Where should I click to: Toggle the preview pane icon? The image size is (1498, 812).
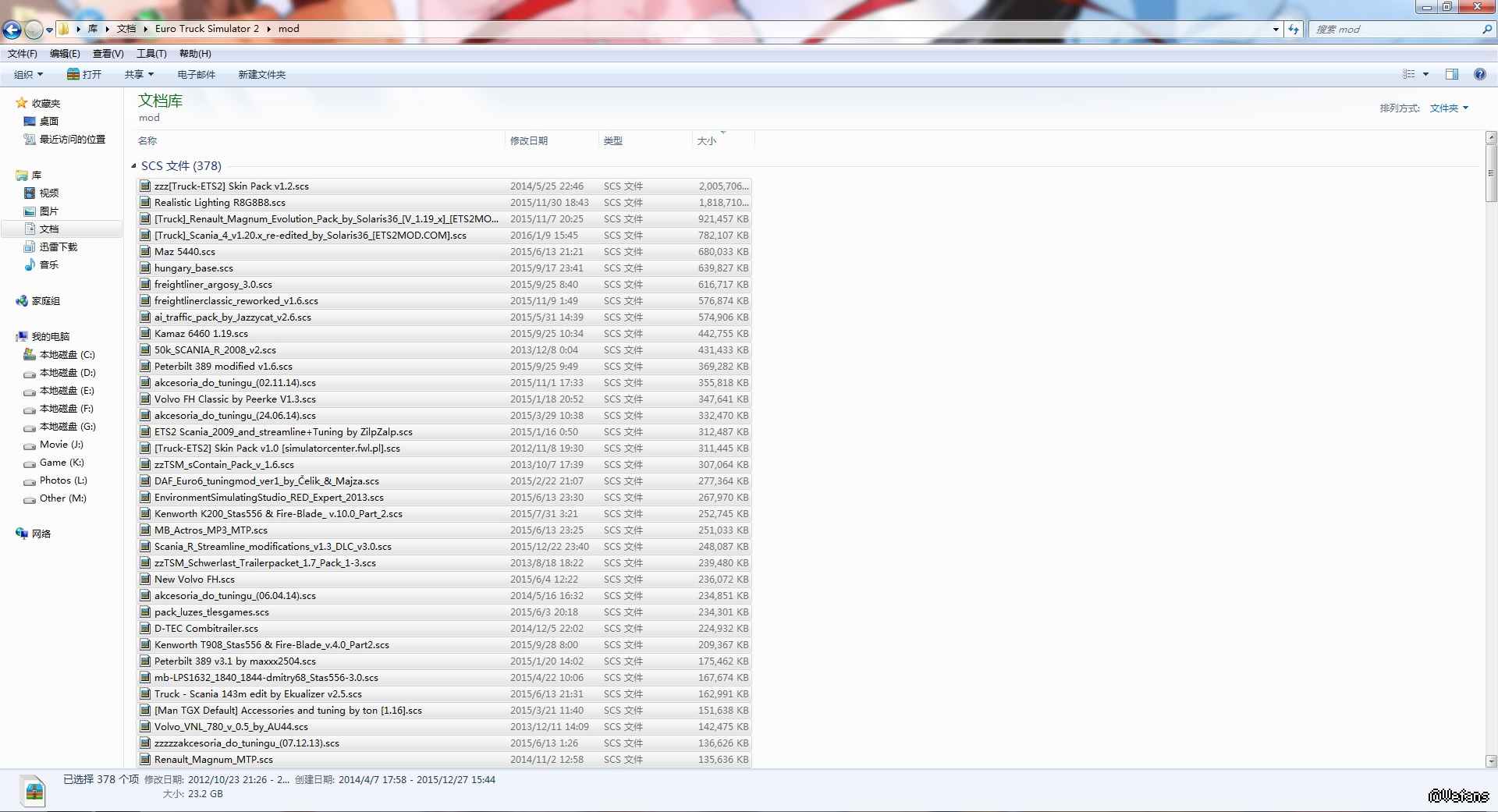coord(1451,74)
